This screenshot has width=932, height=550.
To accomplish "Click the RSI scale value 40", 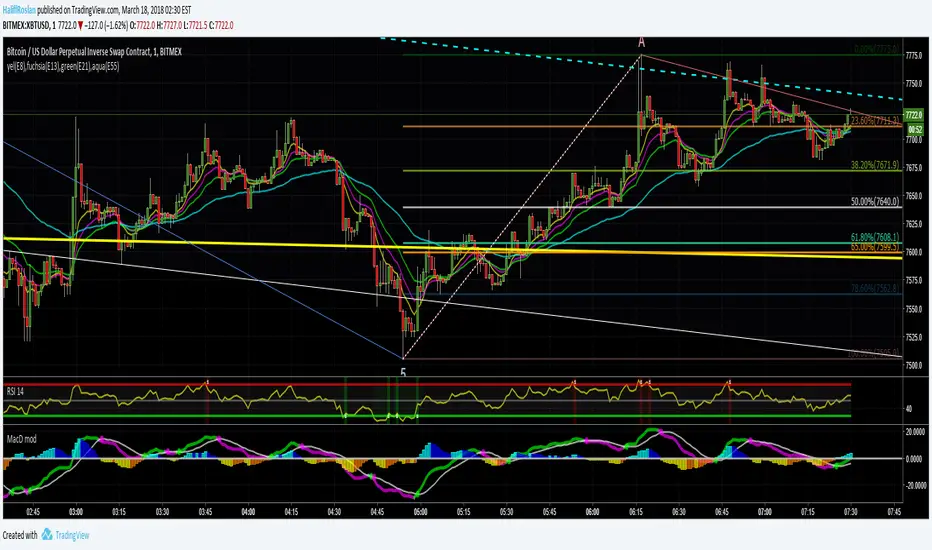I will click(x=908, y=409).
